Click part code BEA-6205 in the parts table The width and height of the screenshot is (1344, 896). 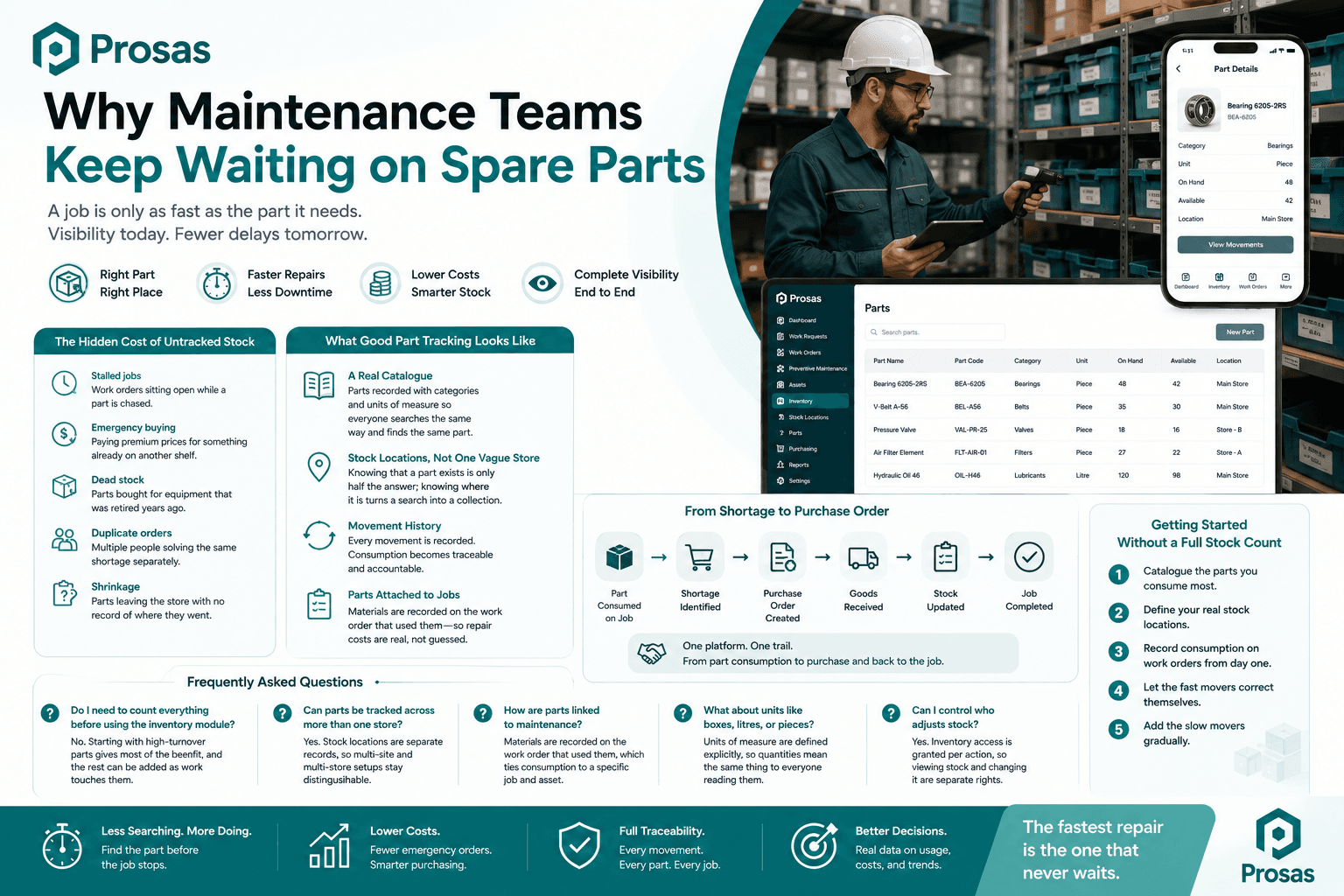[969, 384]
